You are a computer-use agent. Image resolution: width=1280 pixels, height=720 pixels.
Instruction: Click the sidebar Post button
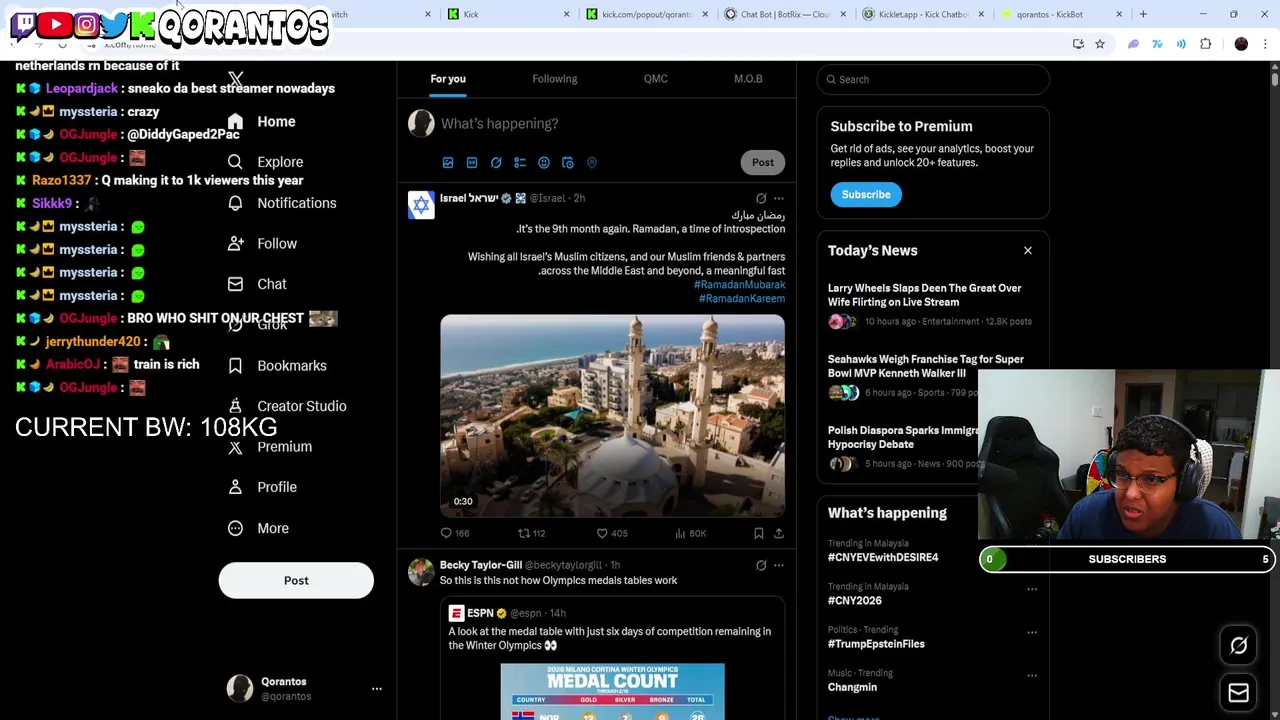(x=296, y=581)
